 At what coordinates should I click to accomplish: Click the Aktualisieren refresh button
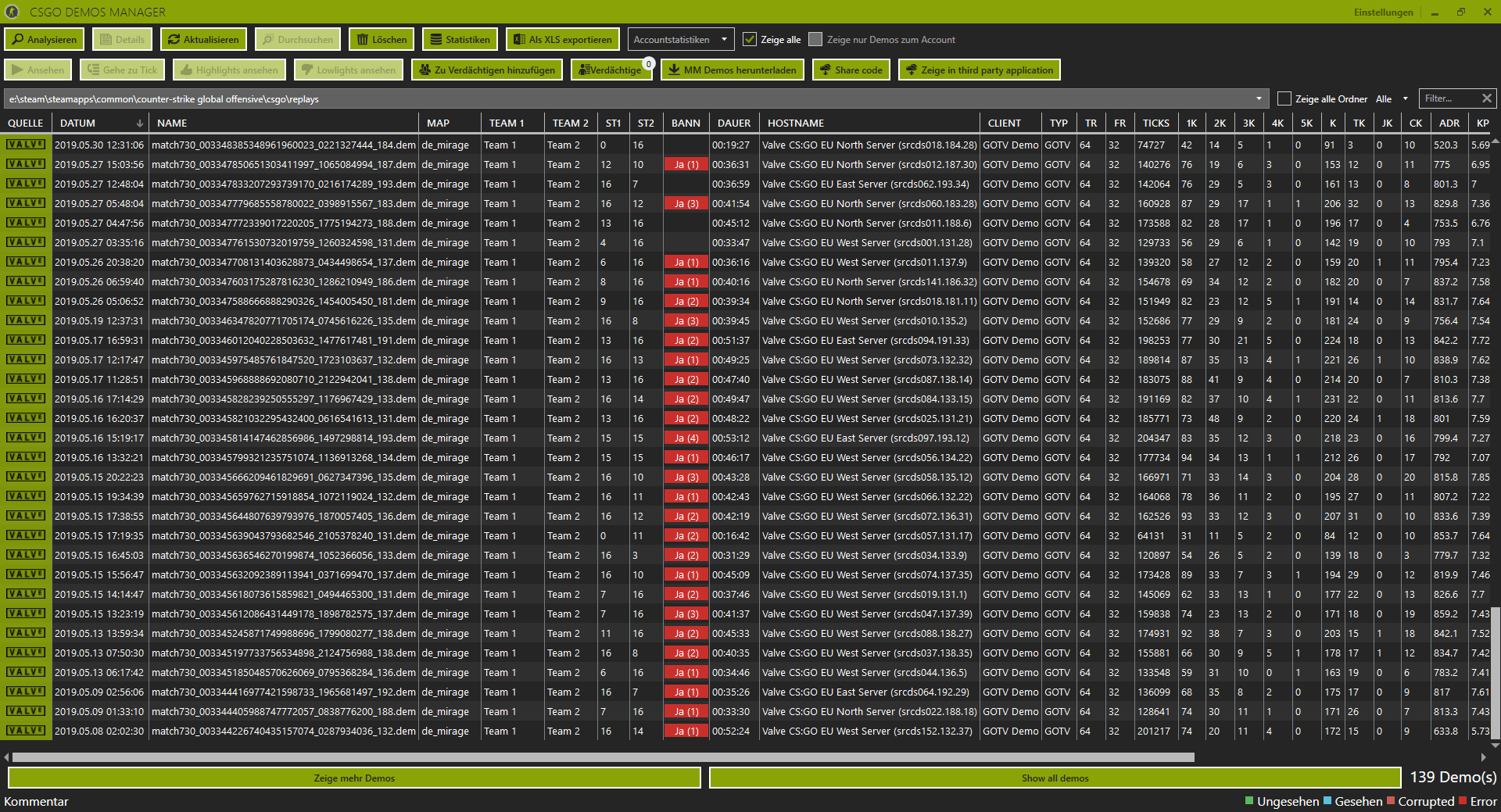point(203,40)
